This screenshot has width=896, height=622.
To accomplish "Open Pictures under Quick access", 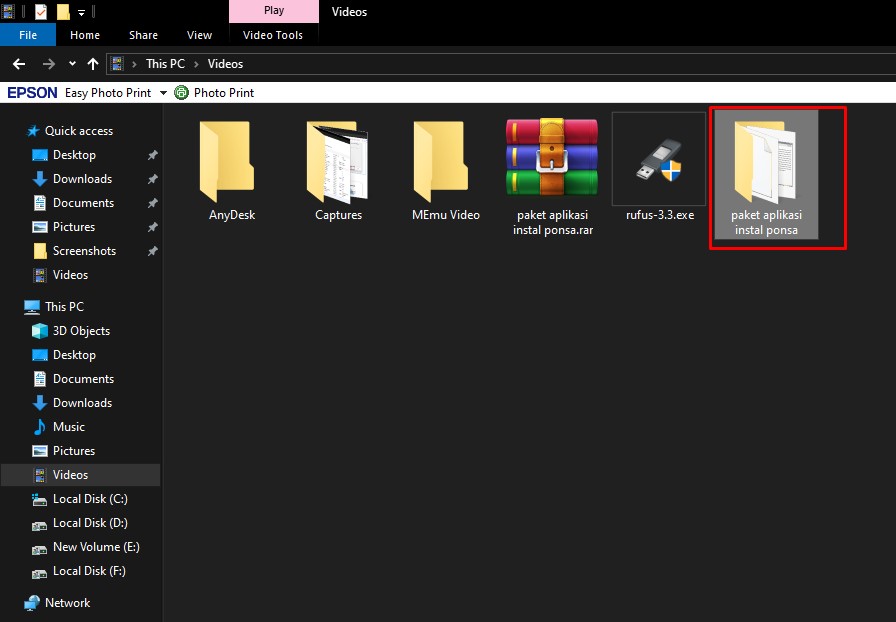I will tap(74, 227).
